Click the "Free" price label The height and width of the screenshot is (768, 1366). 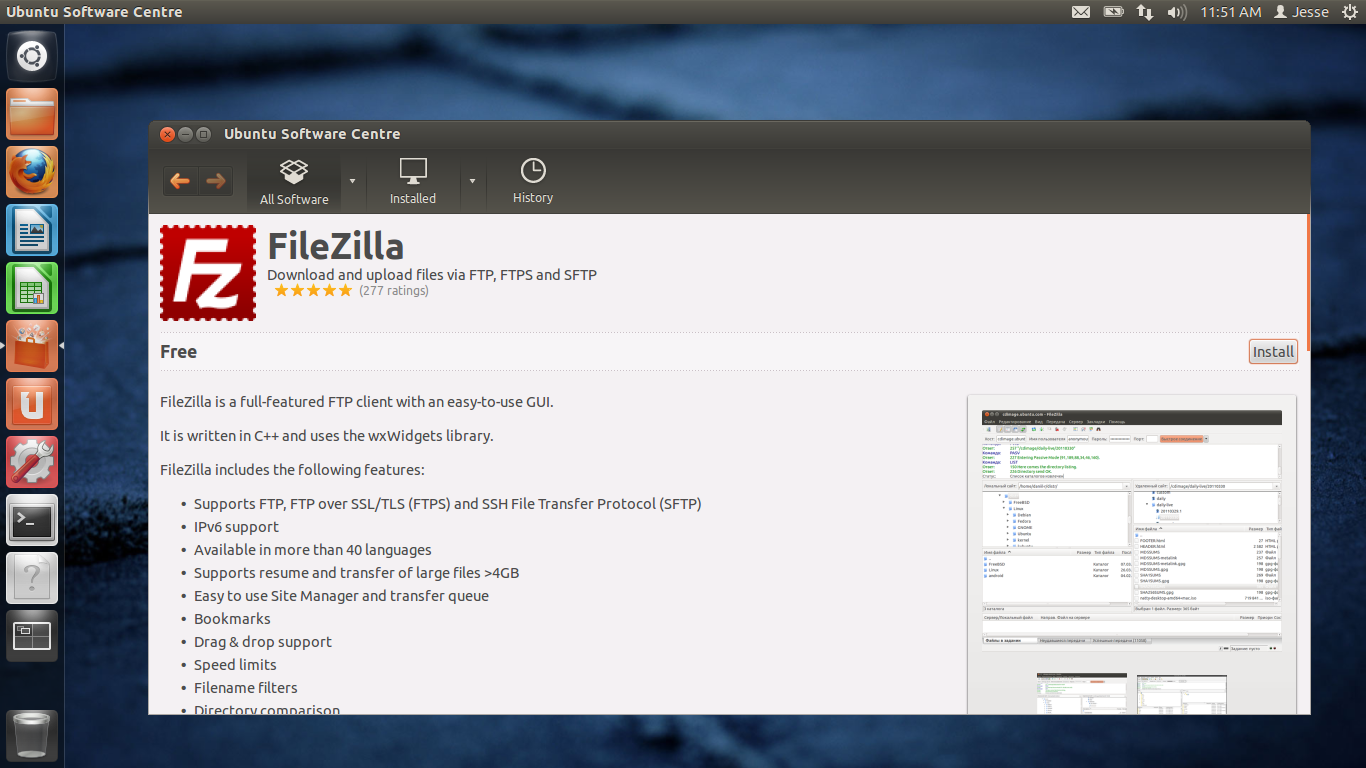(178, 352)
